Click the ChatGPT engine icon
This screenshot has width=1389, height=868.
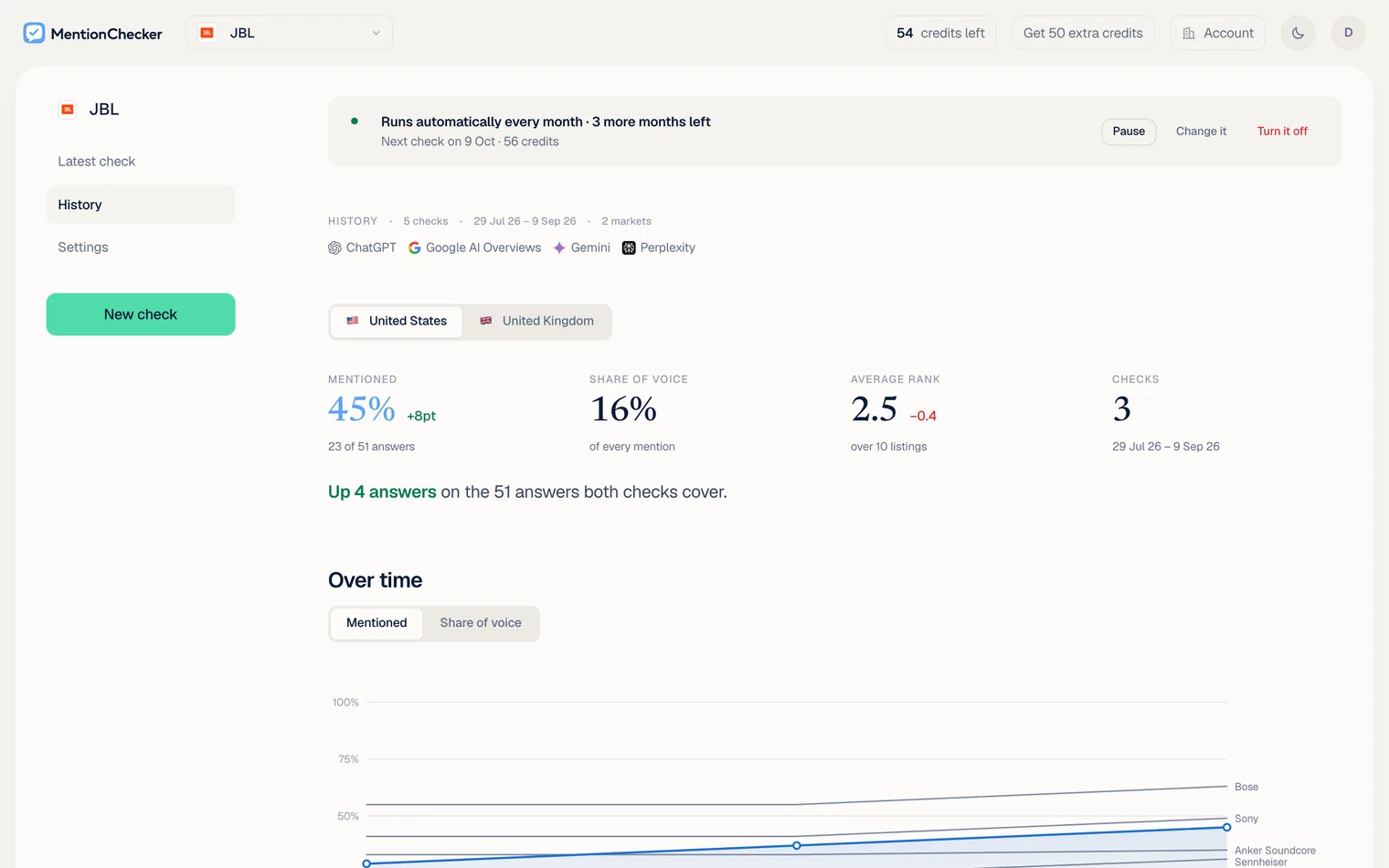pos(334,248)
